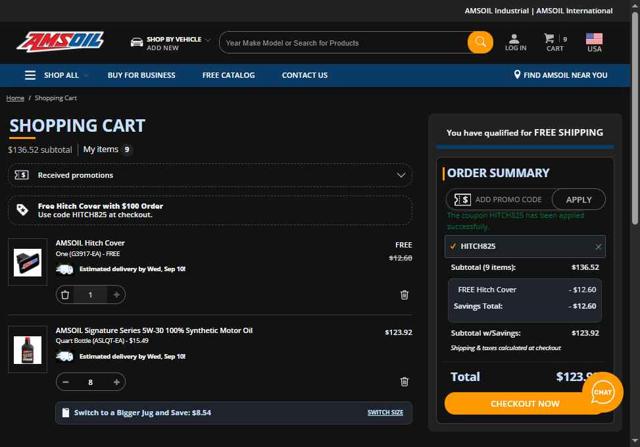Open the Log In account icon
This screenshot has width=640, height=447.
click(515, 42)
